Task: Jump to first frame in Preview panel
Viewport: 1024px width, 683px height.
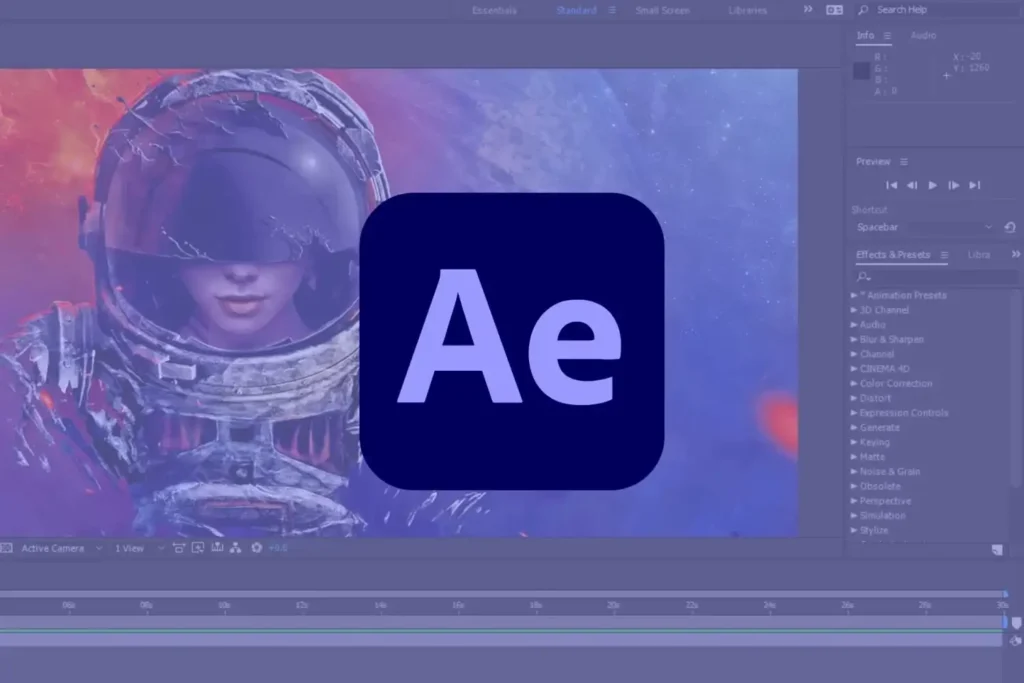Action: coord(891,185)
